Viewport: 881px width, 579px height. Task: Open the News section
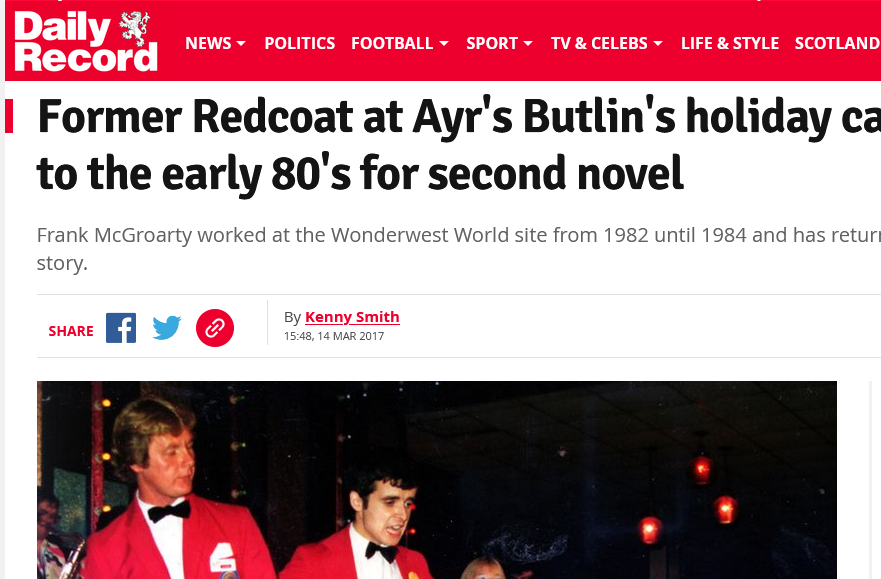coord(208,43)
